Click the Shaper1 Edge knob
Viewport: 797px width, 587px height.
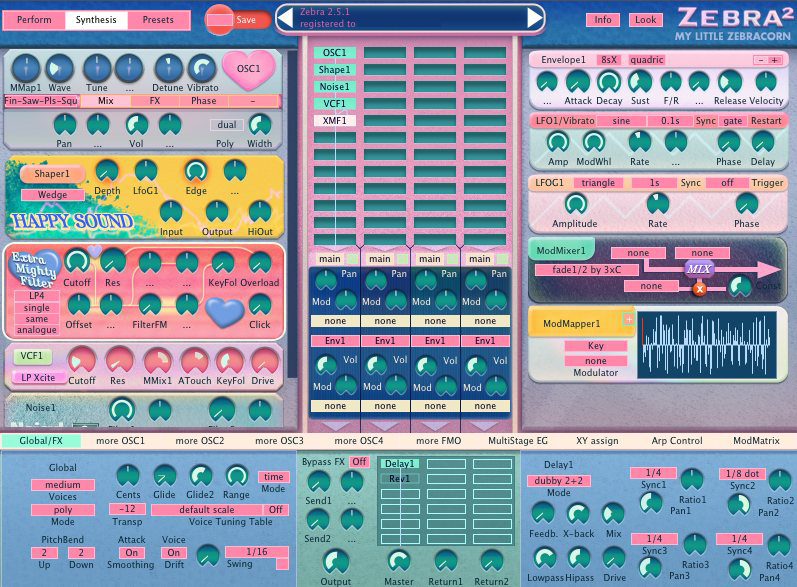(196, 172)
